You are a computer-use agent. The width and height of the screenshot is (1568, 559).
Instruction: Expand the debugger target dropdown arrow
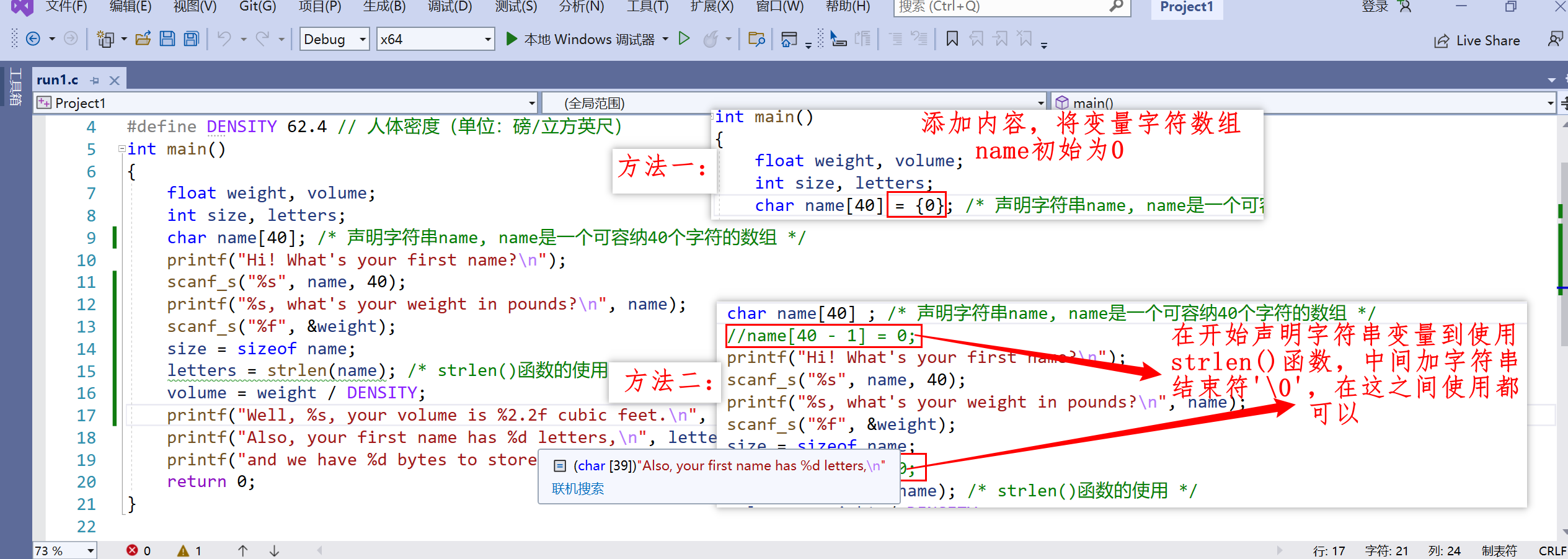click(x=665, y=39)
